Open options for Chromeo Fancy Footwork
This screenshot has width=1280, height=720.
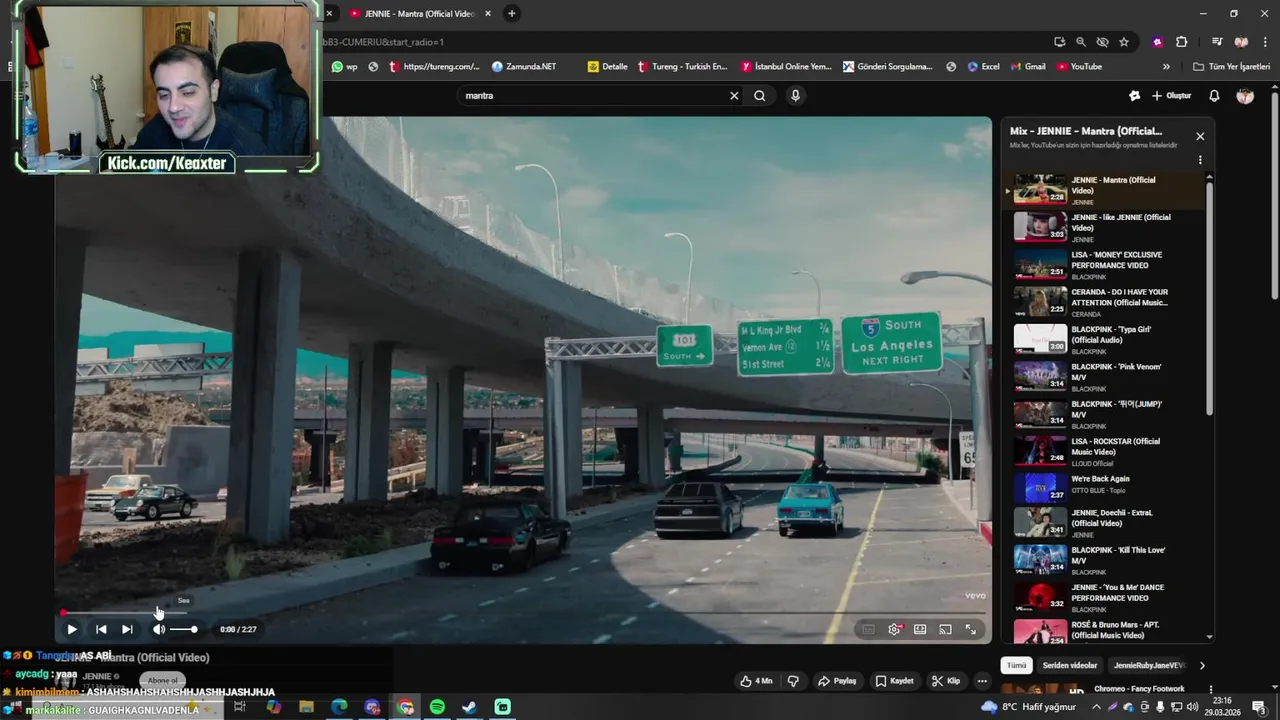pos(1211,690)
